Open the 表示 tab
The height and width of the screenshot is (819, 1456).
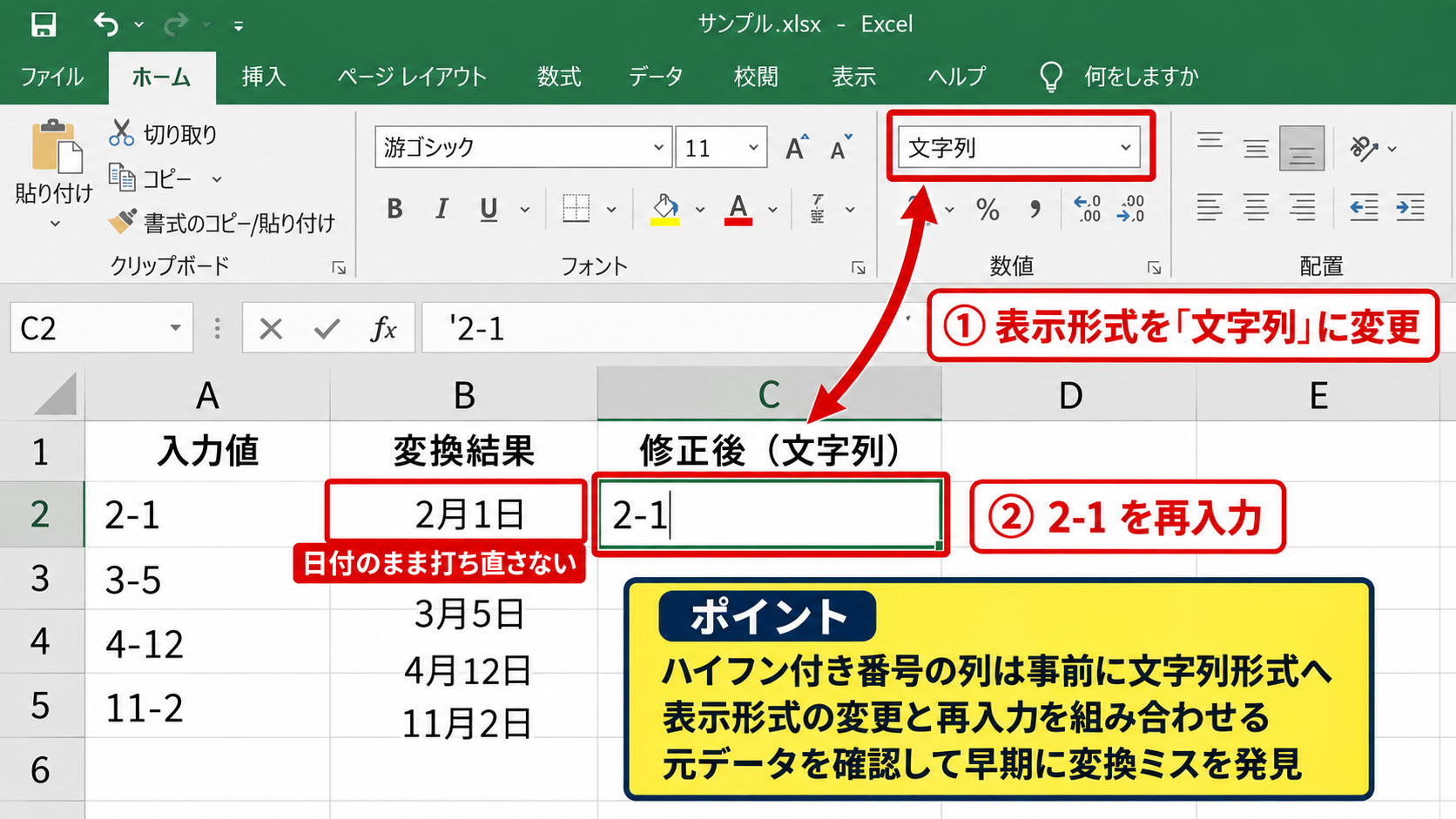853,77
